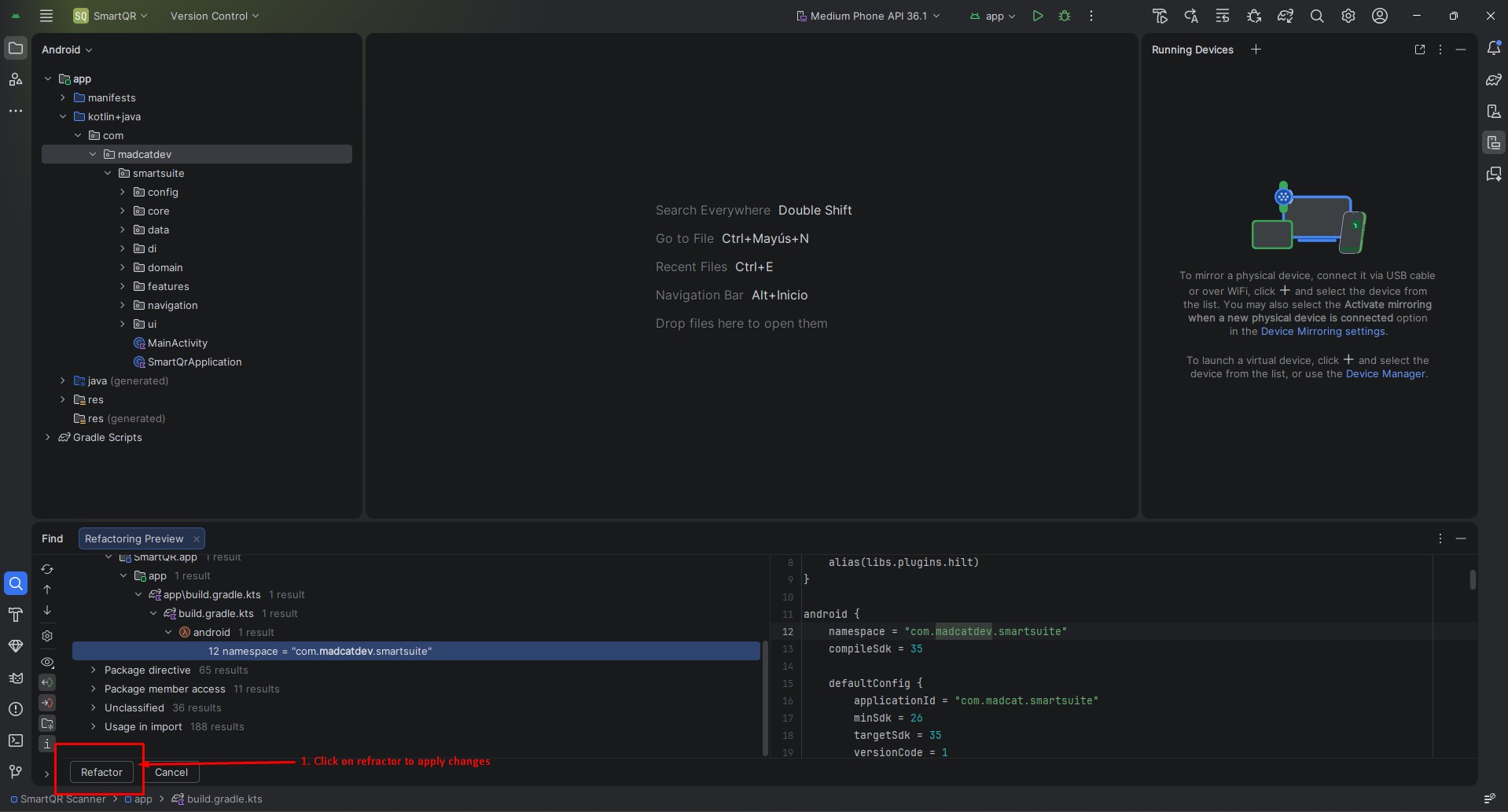The image size is (1508, 812).
Task: Toggle the Running Devices tool window button
Action: (1494, 143)
